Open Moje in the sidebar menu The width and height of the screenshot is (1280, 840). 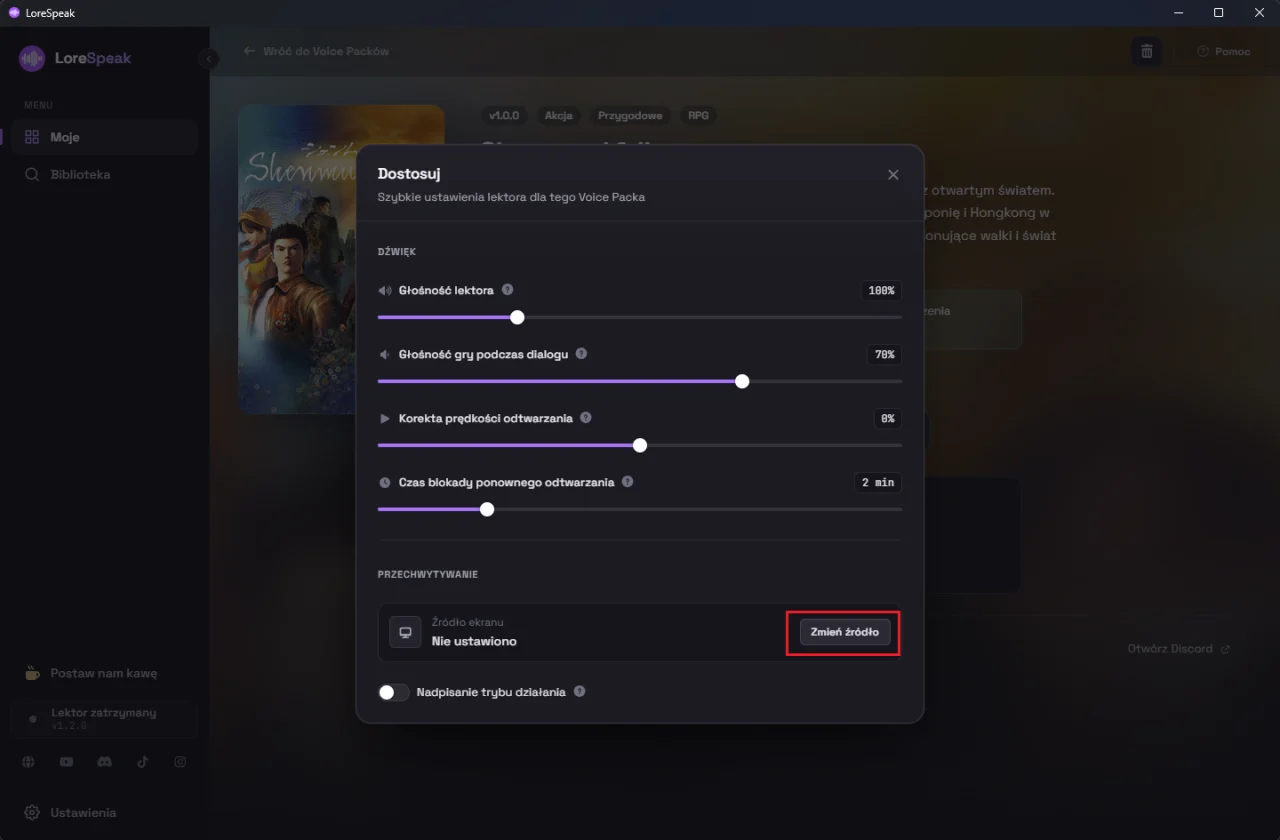click(105, 137)
